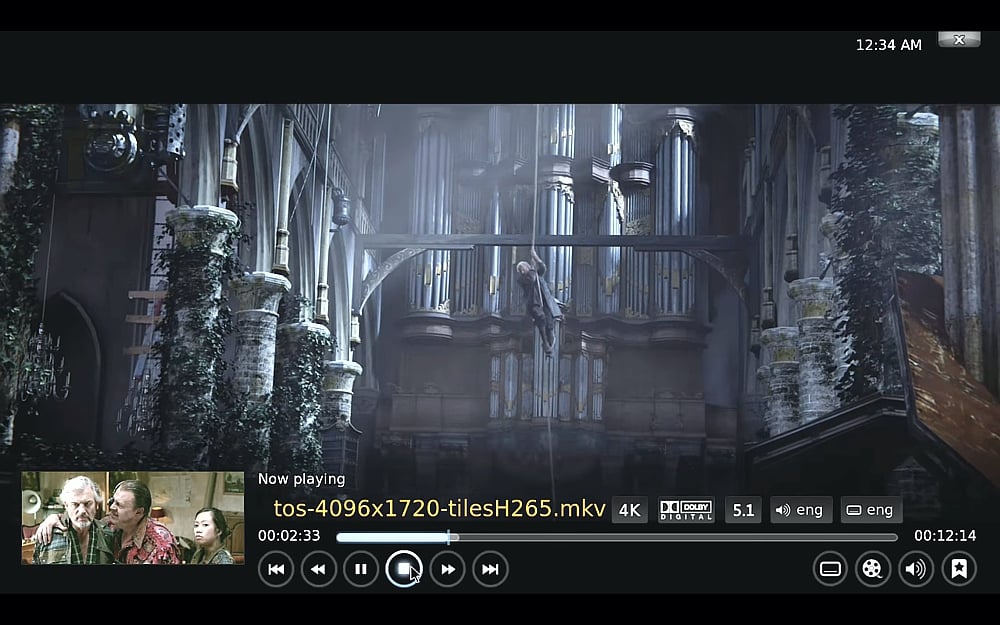Click the Now playing label
This screenshot has width=1000, height=625.
(301, 479)
